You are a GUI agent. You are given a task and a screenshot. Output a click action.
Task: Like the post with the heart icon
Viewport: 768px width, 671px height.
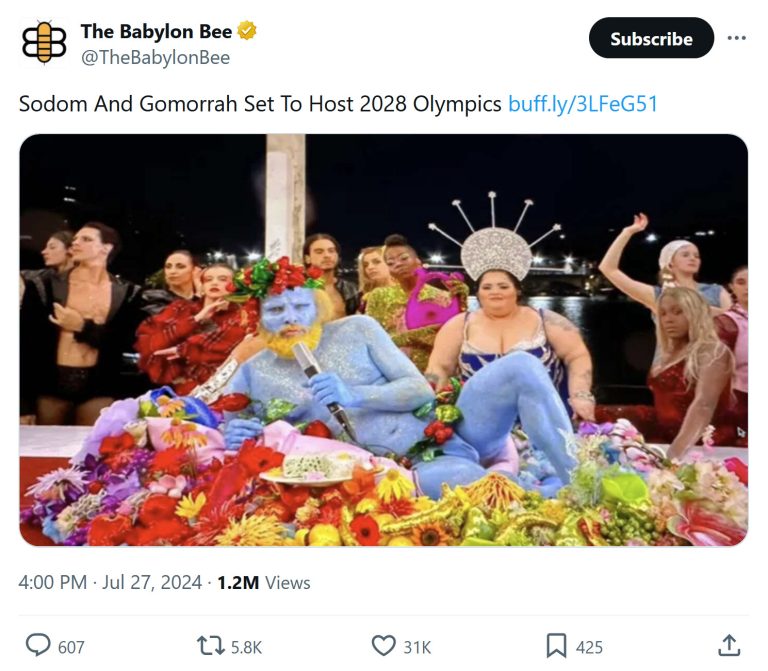pyautogui.click(x=384, y=646)
